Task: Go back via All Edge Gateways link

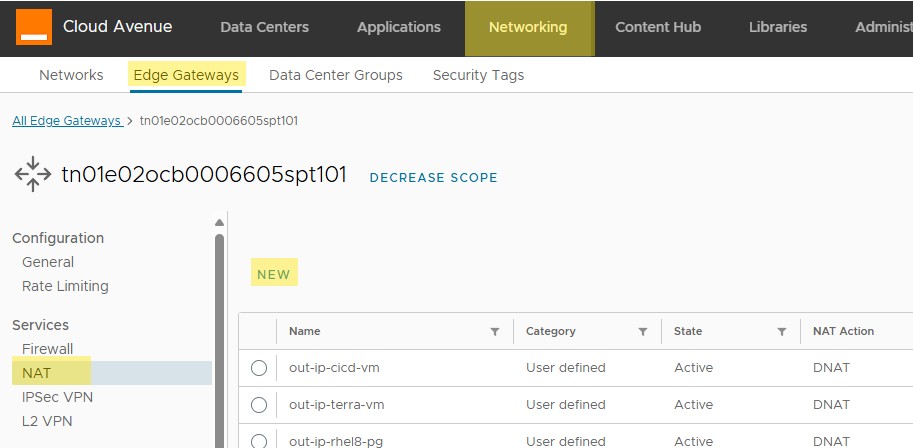Action: pyautogui.click(x=66, y=121)
